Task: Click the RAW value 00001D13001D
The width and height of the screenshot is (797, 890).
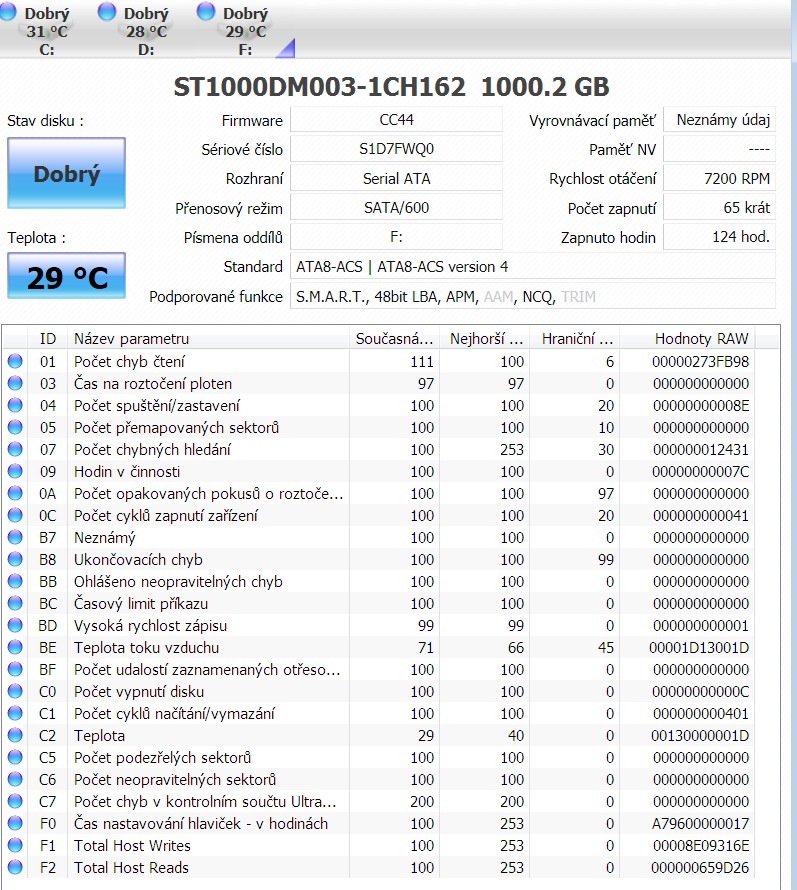Action: [699, 648]
